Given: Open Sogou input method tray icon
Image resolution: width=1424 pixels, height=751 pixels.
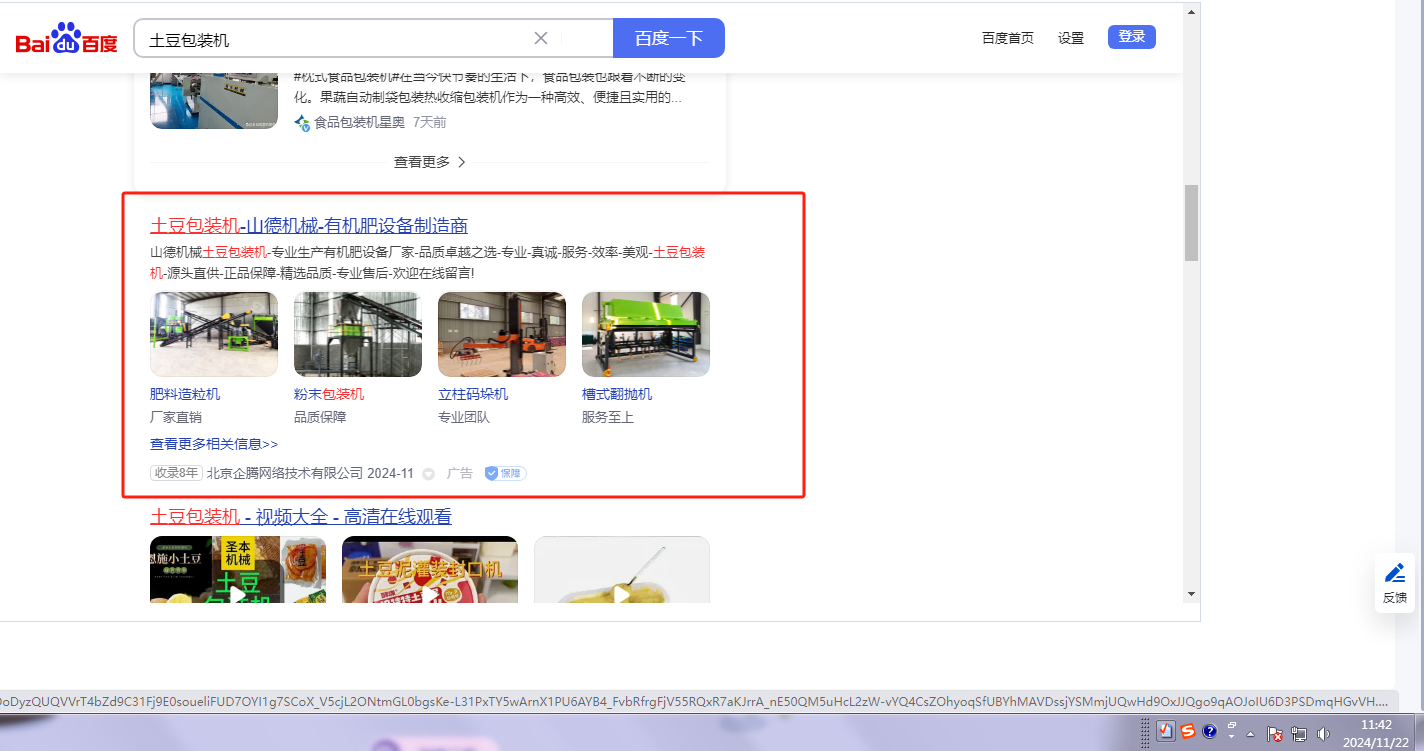Looking at the screenshot, I should [x=1188, y=731].
